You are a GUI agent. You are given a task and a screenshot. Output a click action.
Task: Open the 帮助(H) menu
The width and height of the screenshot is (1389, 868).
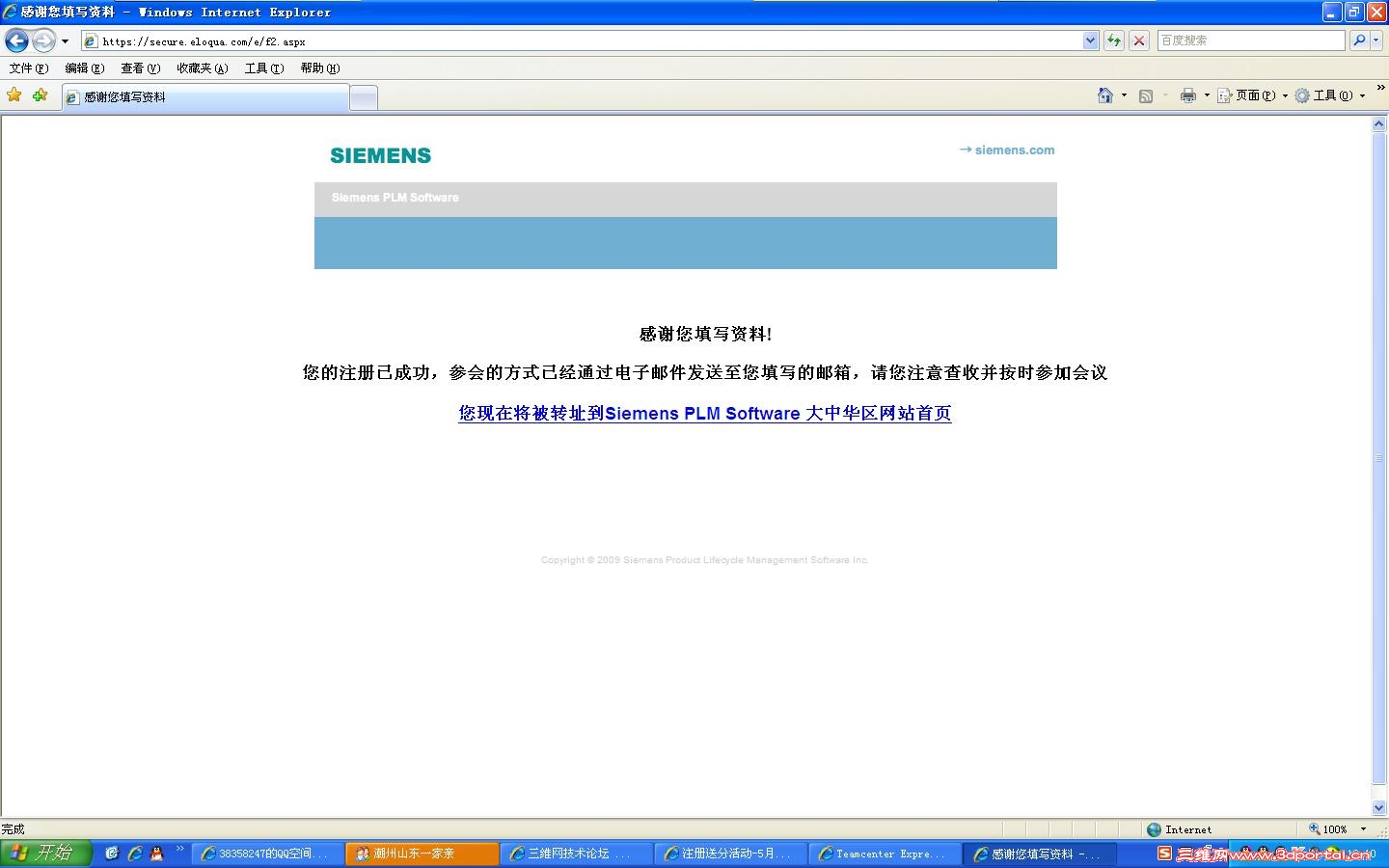(x=320, y=68)
